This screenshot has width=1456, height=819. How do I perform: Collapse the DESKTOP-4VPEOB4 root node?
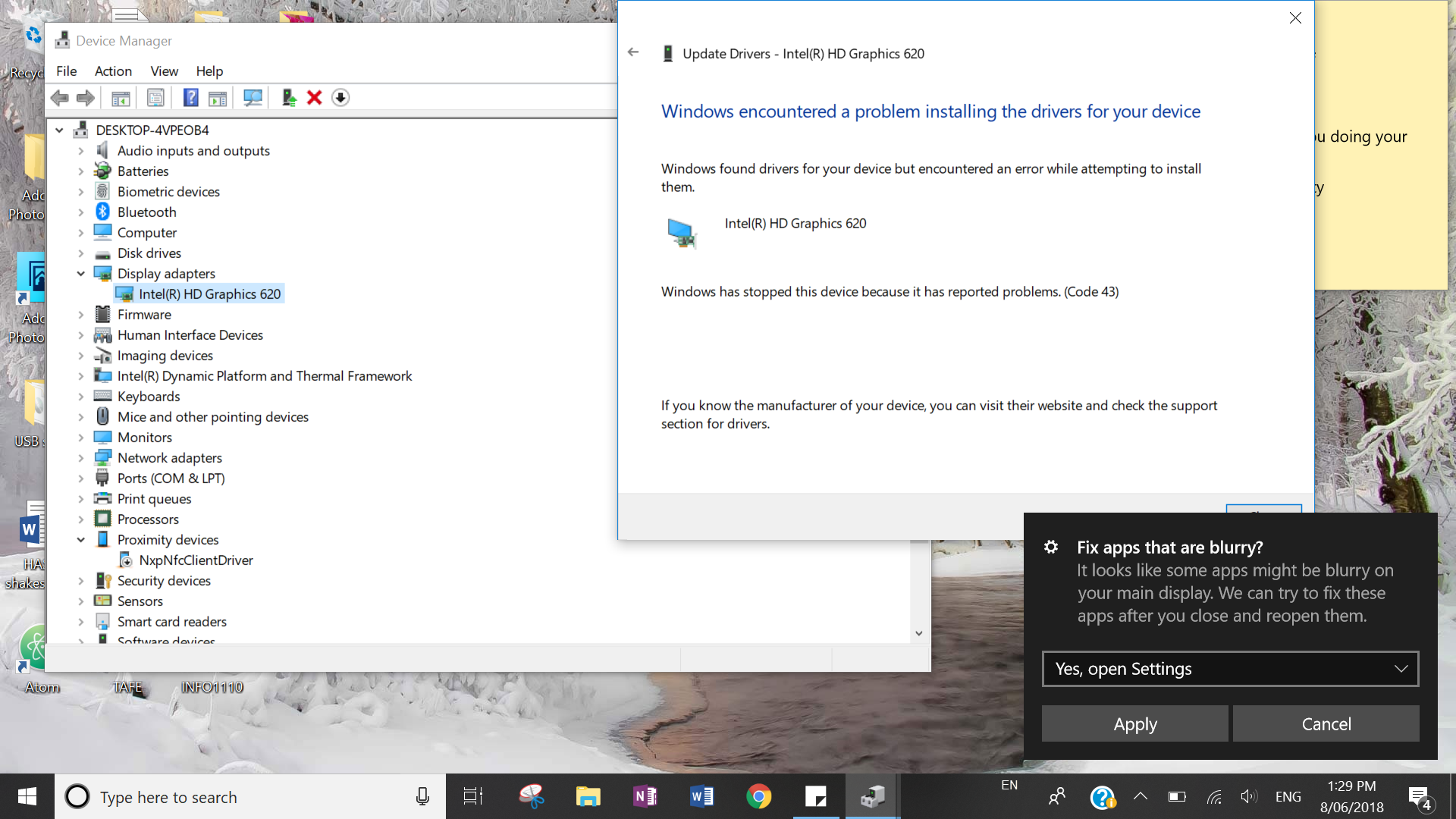coord(59,130)
